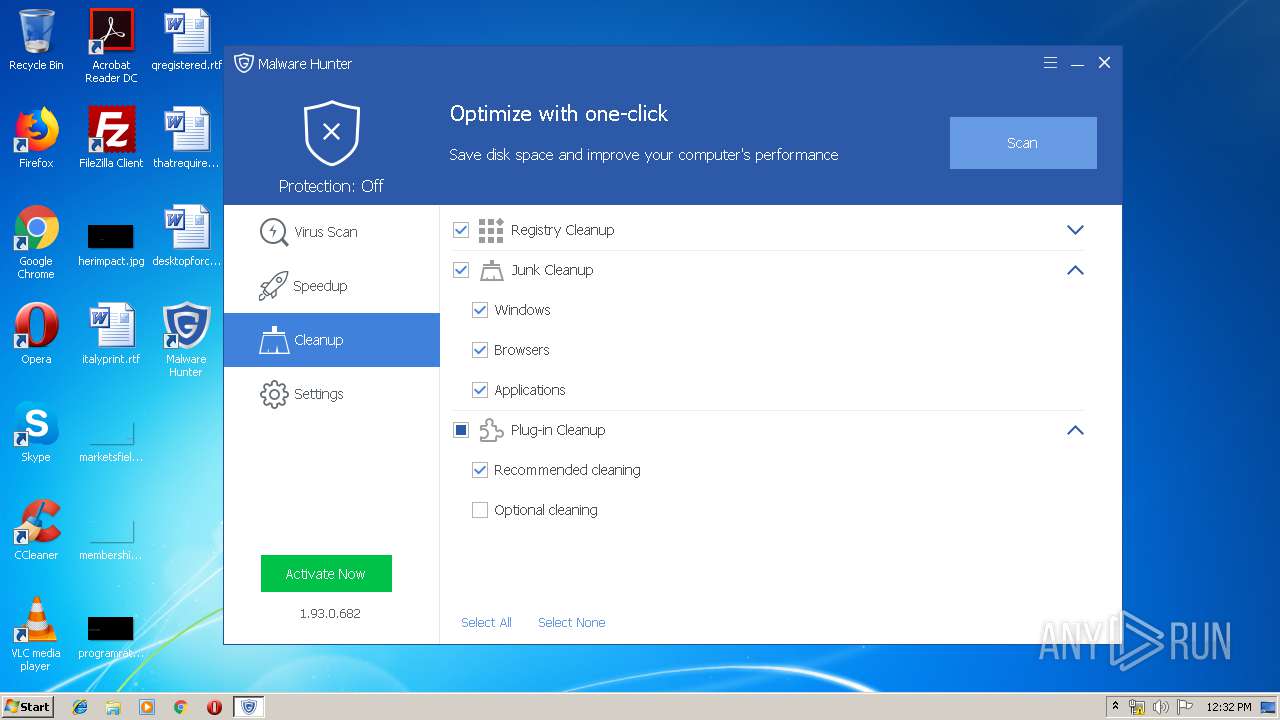
Task: Click the Scan button
Action: 1023,143
